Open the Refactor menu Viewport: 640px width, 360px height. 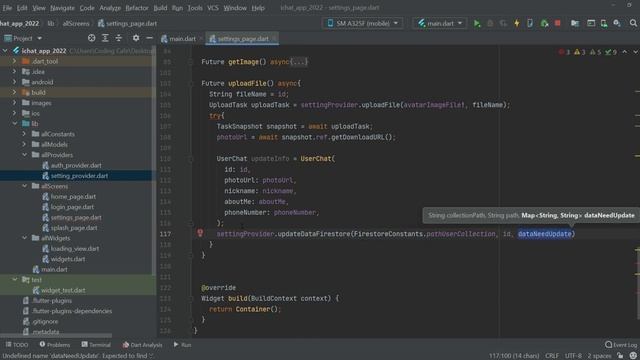point(137,8)
